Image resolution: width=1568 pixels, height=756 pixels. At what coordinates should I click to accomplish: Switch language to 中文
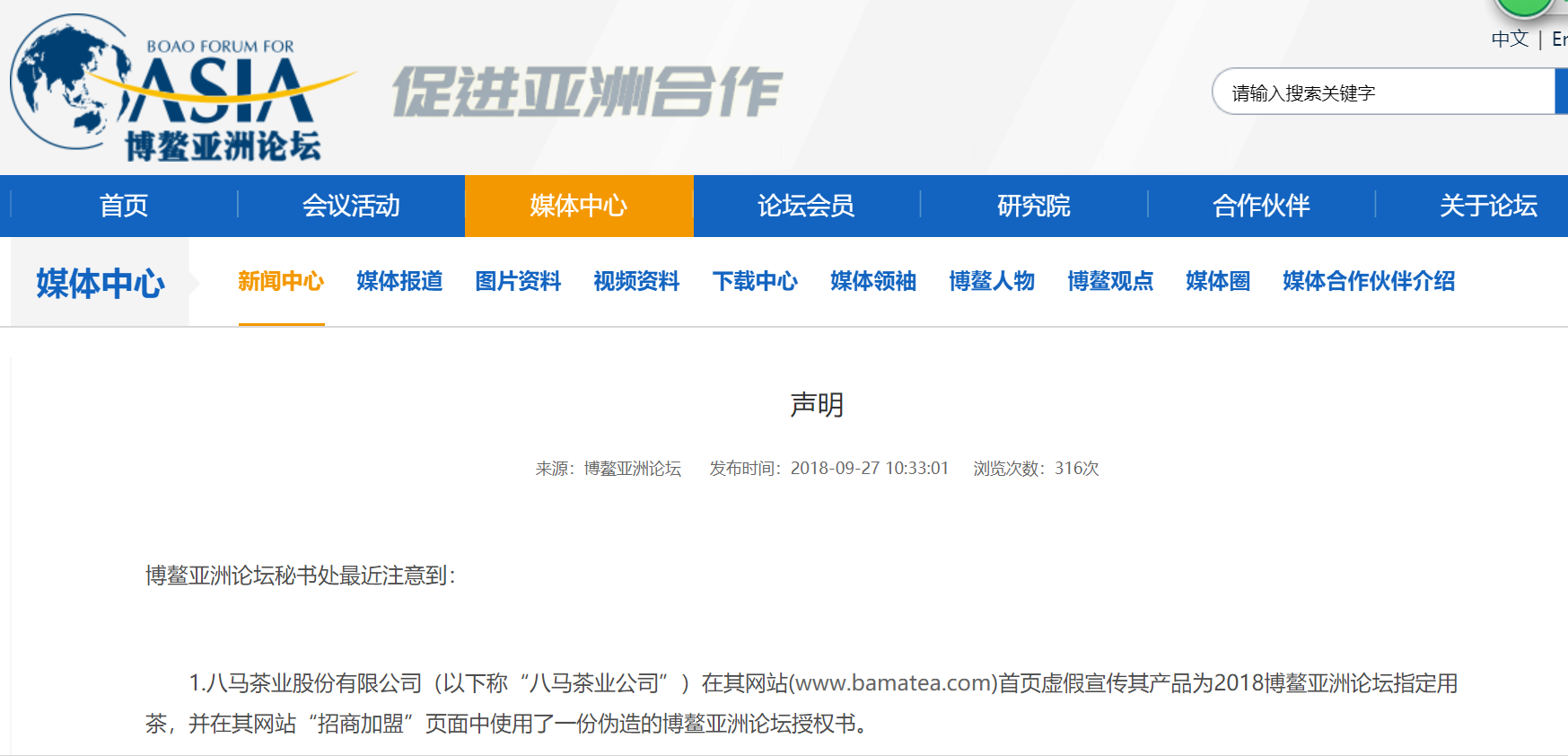point(1510,39)
